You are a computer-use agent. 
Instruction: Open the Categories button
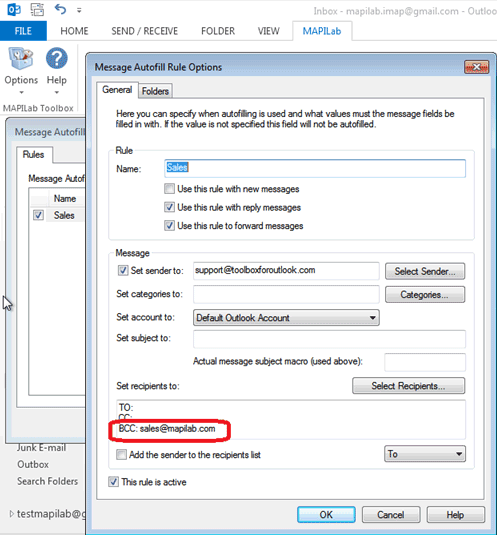click(x=425, y=294)
